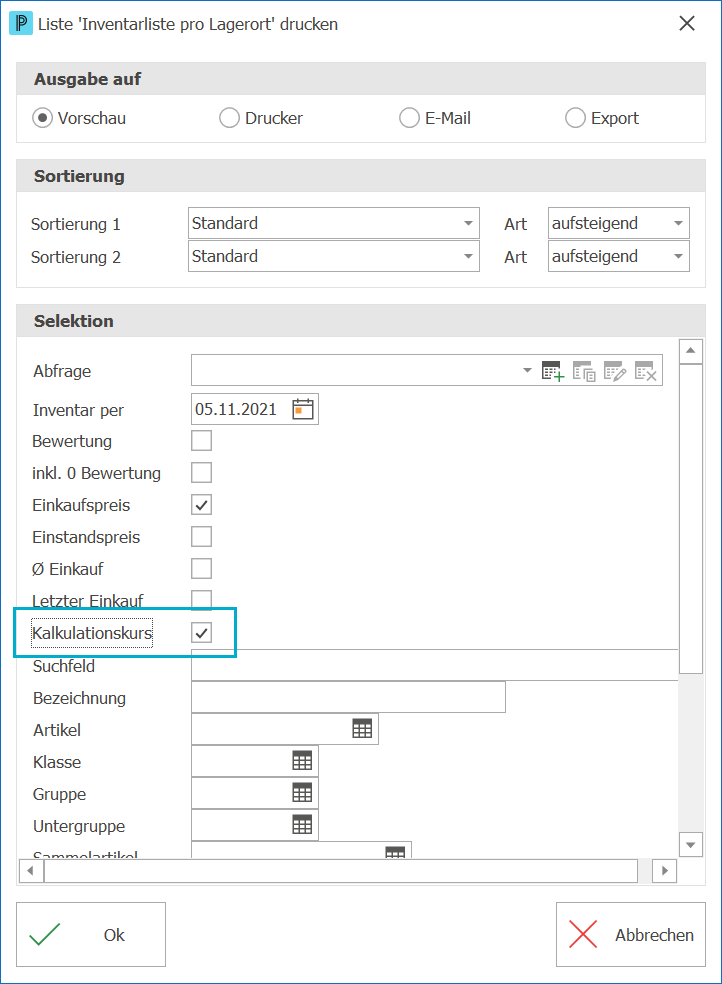
Task: Open the Artikel lookup table icon
Action: 362,729
